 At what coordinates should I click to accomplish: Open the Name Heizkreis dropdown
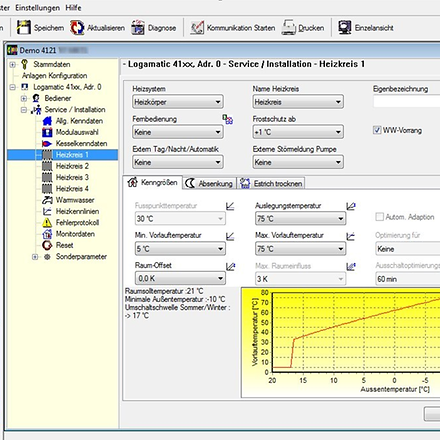(298, 102)
